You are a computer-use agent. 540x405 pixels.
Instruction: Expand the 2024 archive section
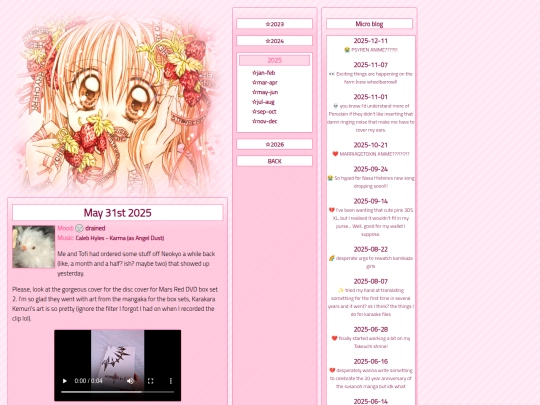(274, 41)
